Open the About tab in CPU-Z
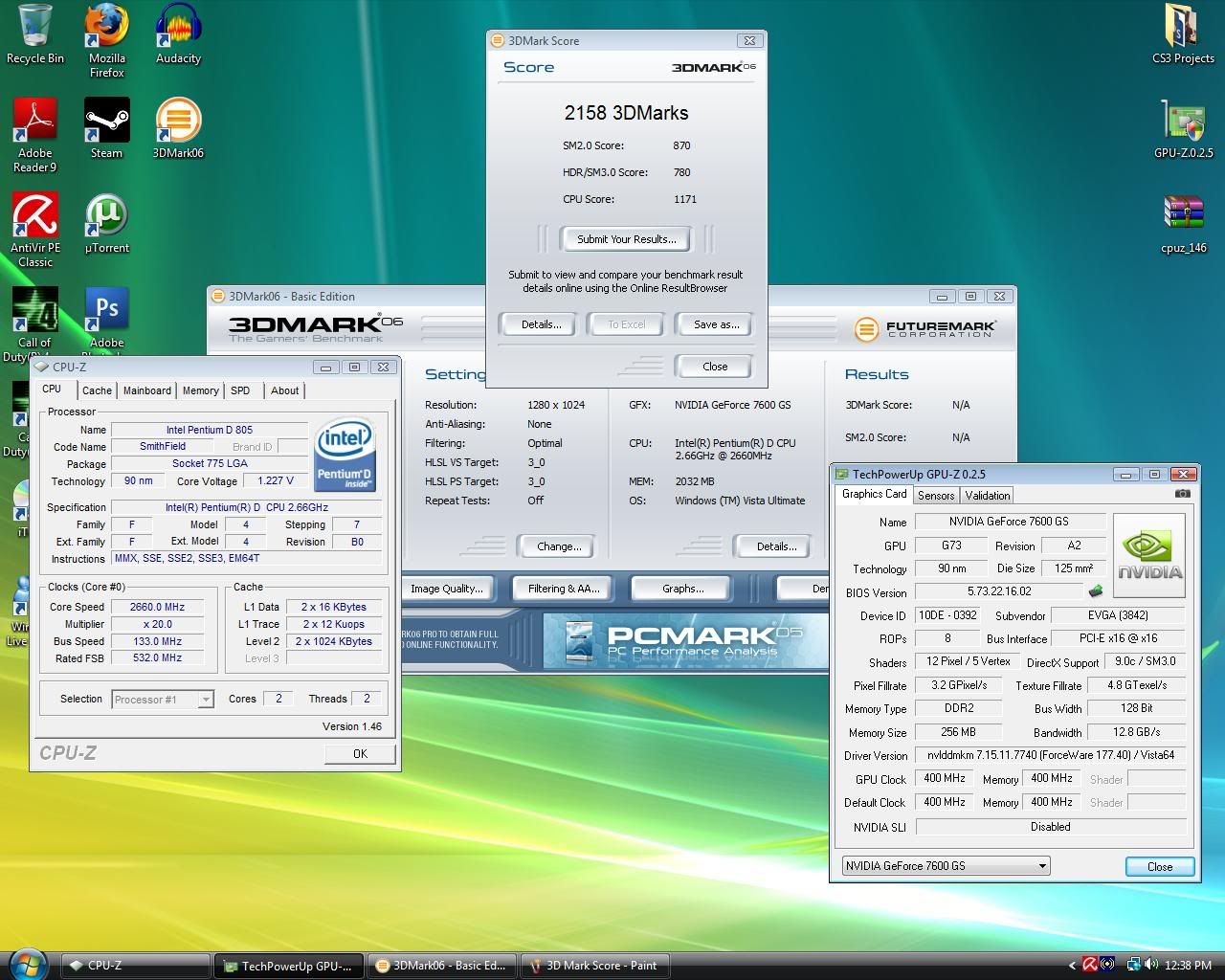 [284, 390]
